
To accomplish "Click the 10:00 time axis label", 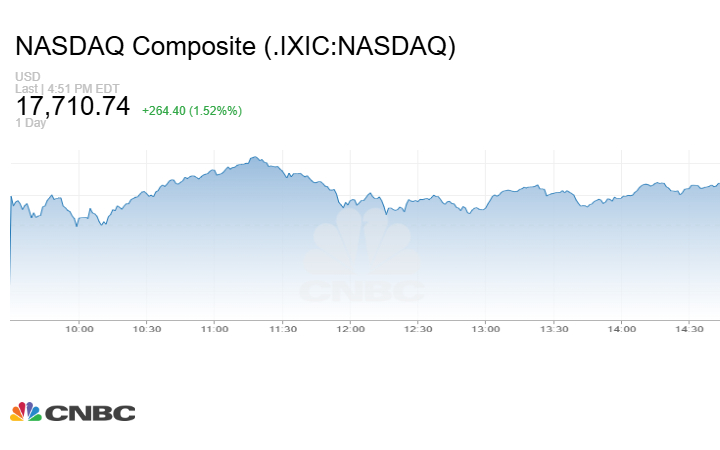I will (79, 329).
